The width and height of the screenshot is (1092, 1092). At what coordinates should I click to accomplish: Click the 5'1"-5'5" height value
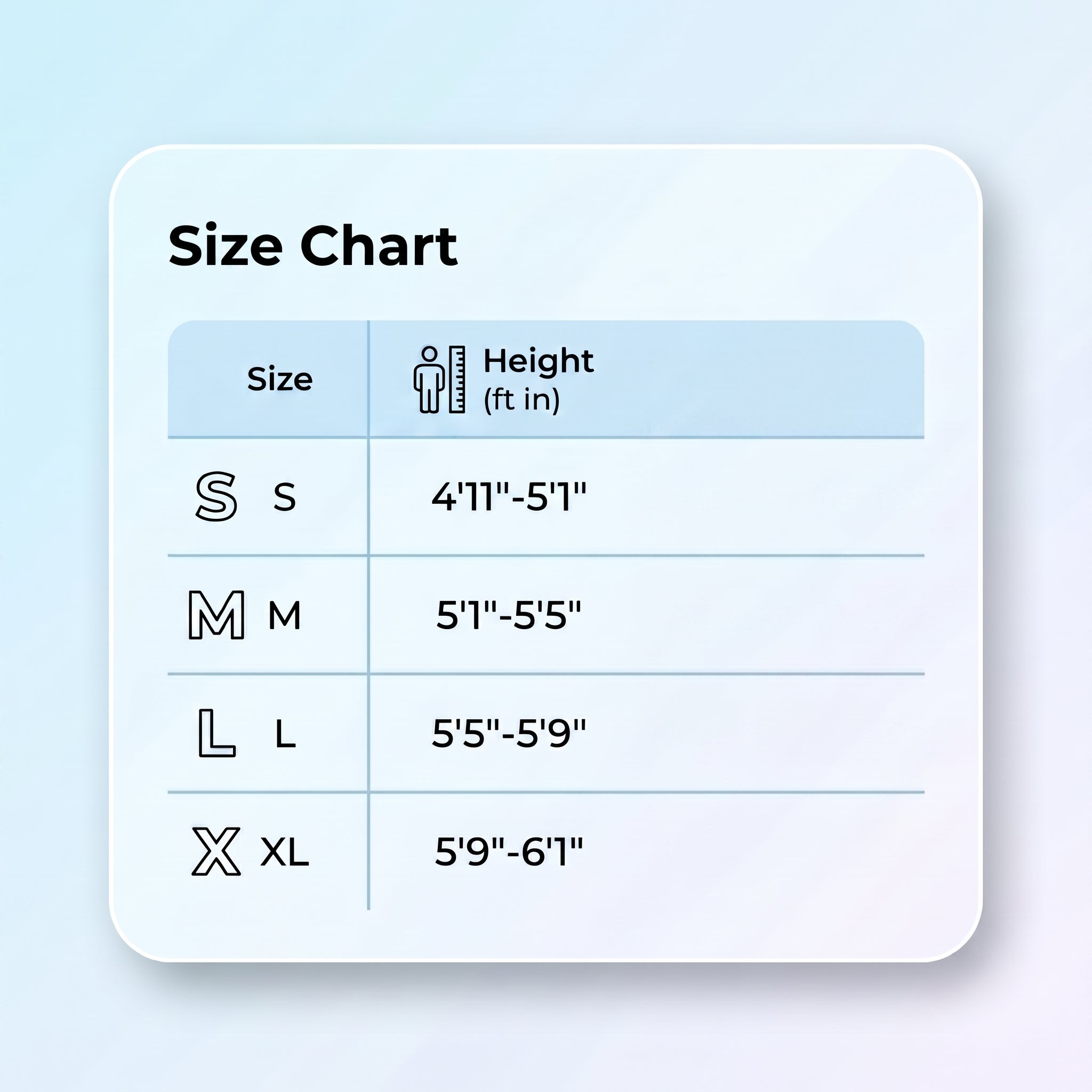(509, 615)
